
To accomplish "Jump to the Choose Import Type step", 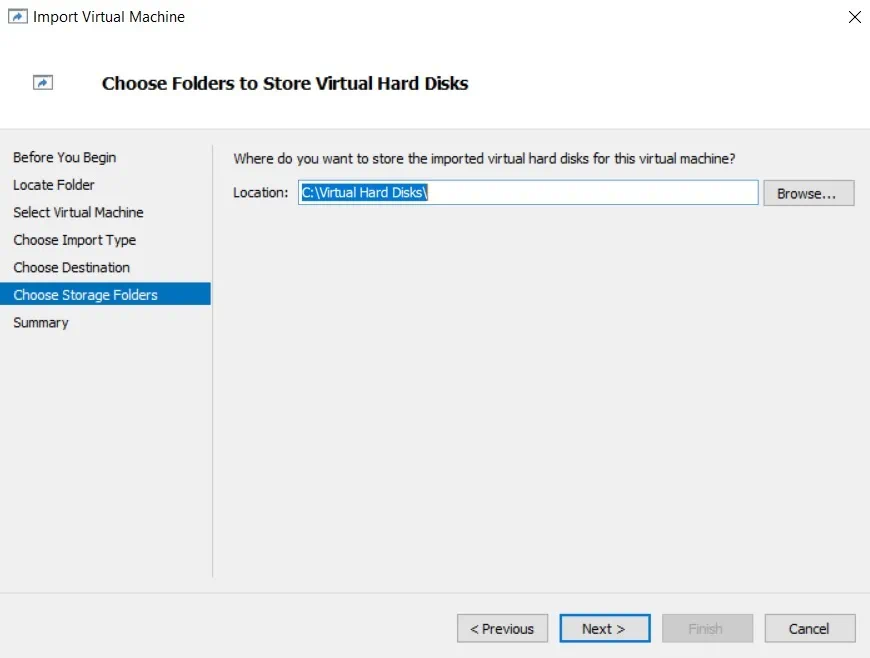I will 75,240.
